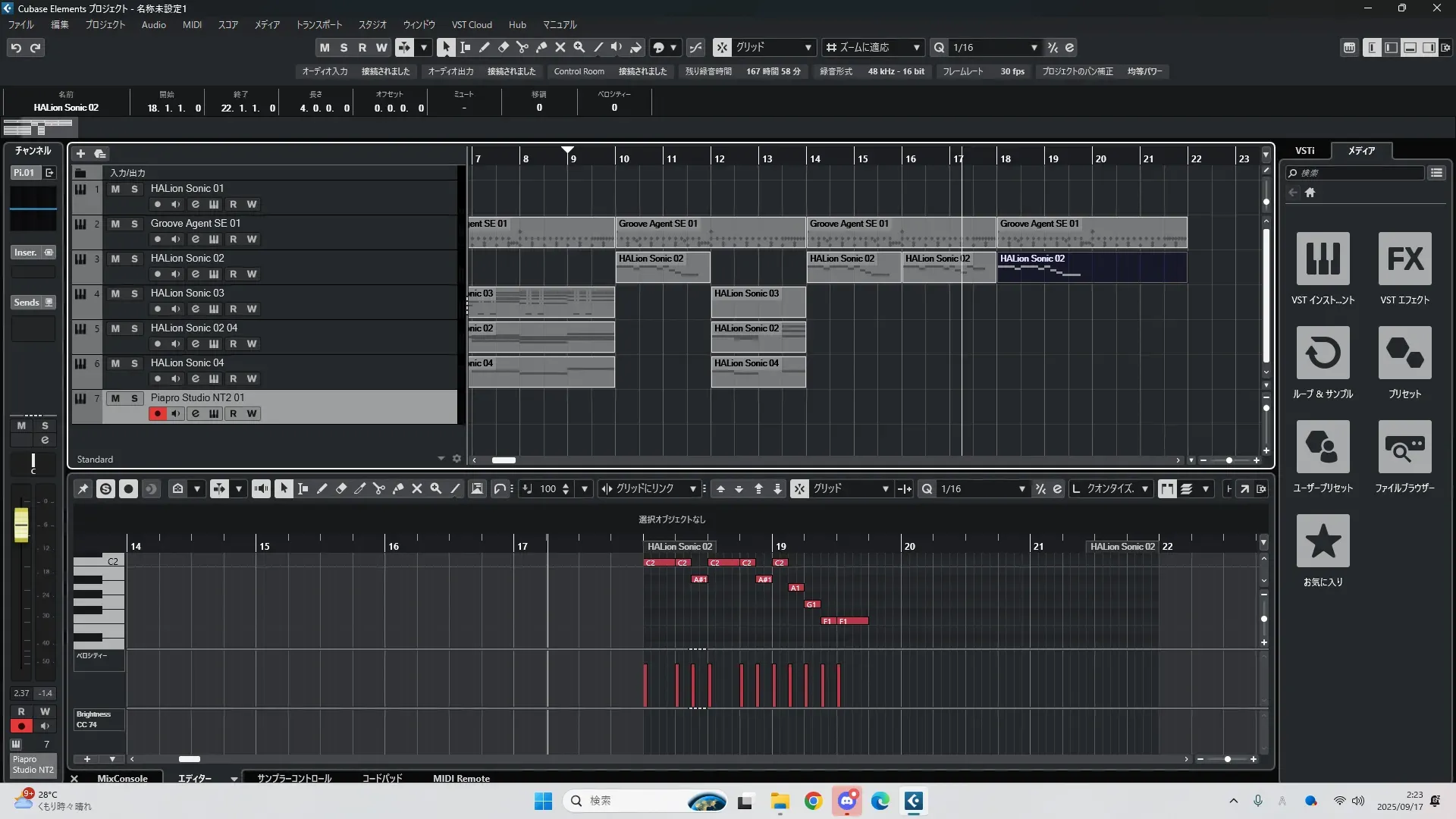Open Loops & Samples in media rack
The image size is (1456, 819).
[1323, 353]
